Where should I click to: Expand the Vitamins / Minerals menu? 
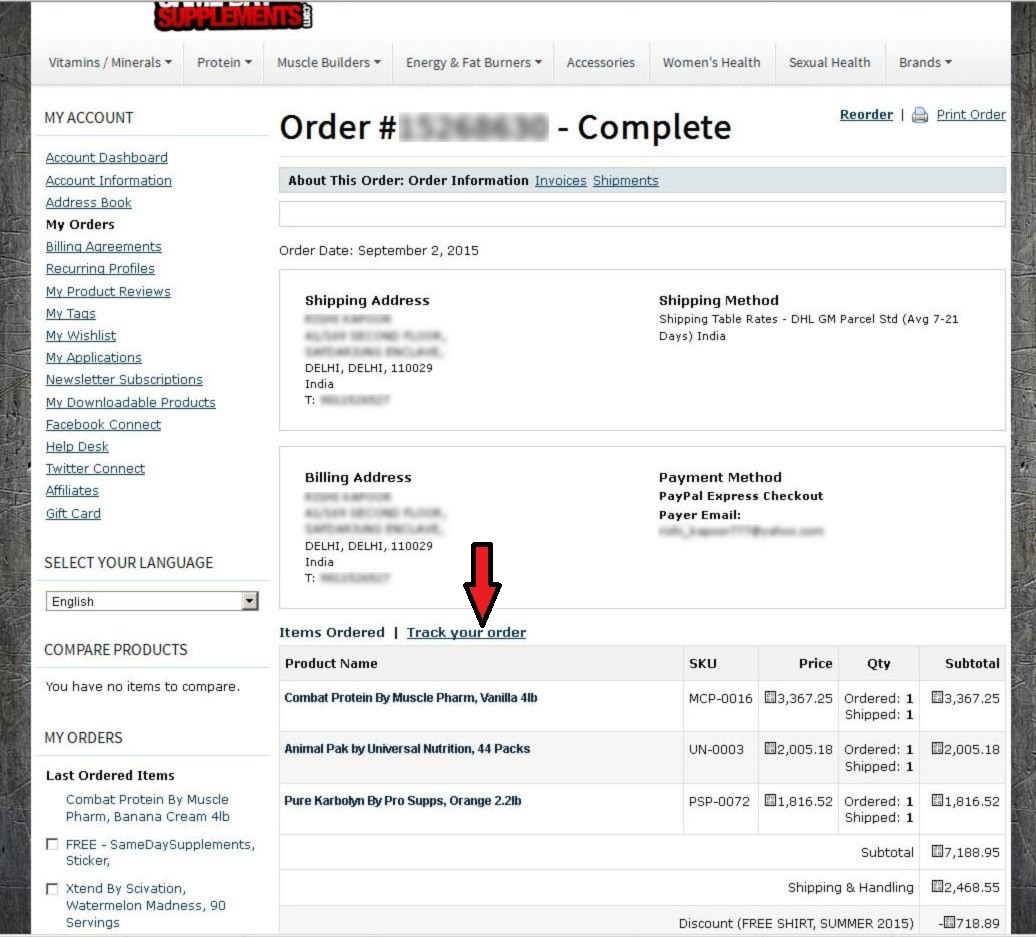click(110, 63)
